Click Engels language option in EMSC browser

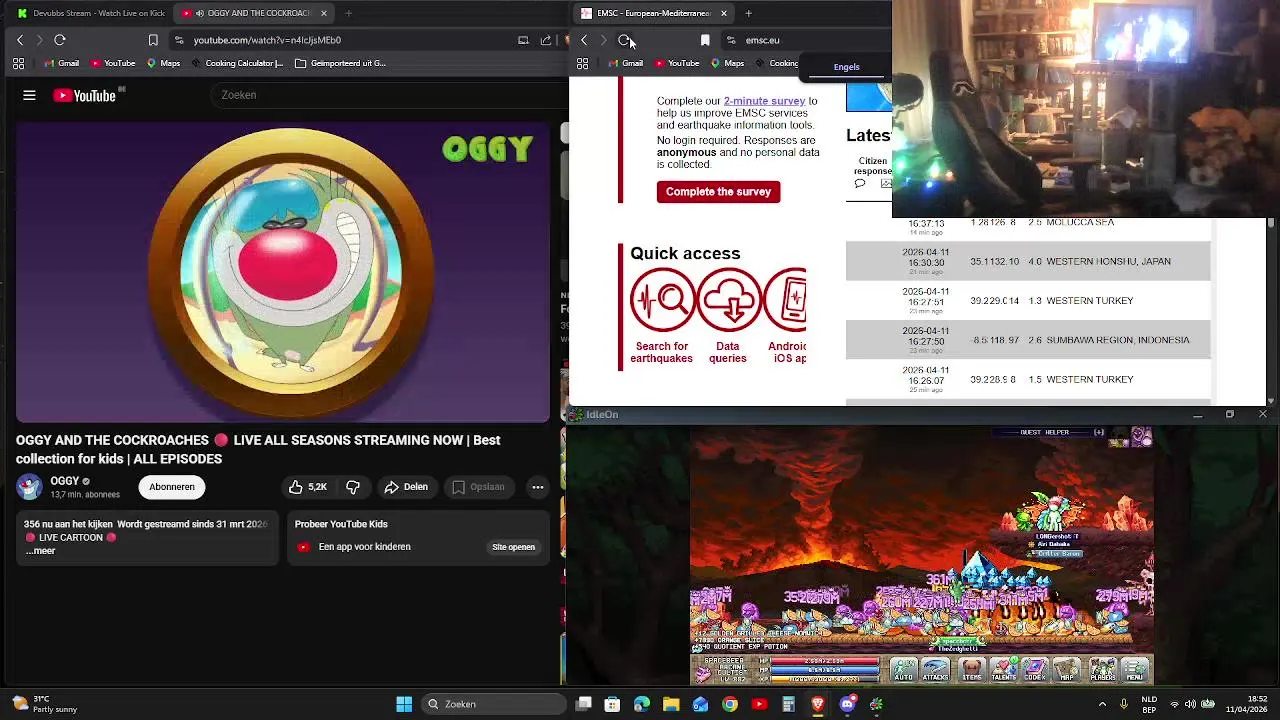pyautogui.click(x=846, y=67)
